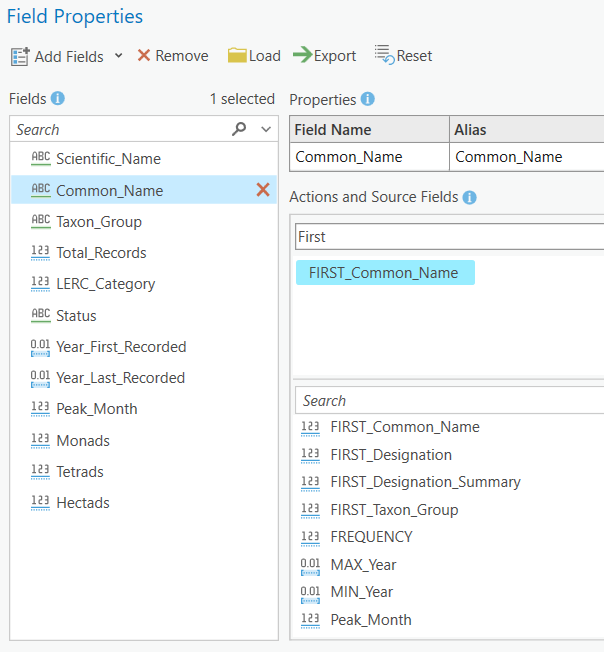
Task: Select the Year_First_Recorded field
Action: [121, 347]
